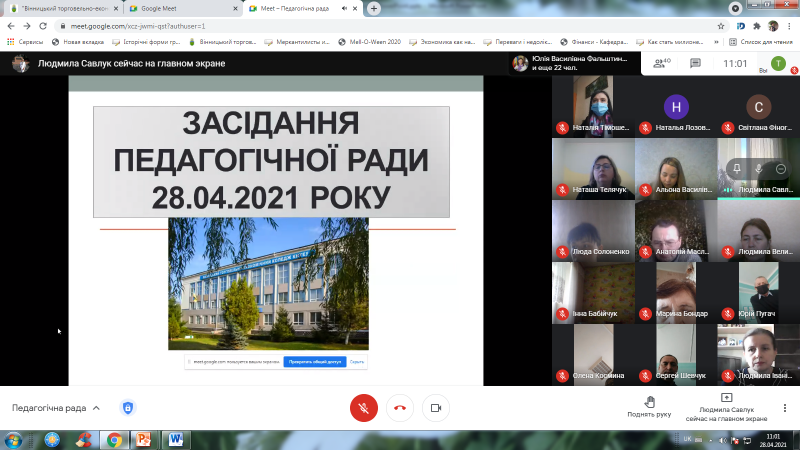The height and width of the screenshot is (450, 800).
Task: Select Наталья Лозов... participant tile
Action: (676, 106)
